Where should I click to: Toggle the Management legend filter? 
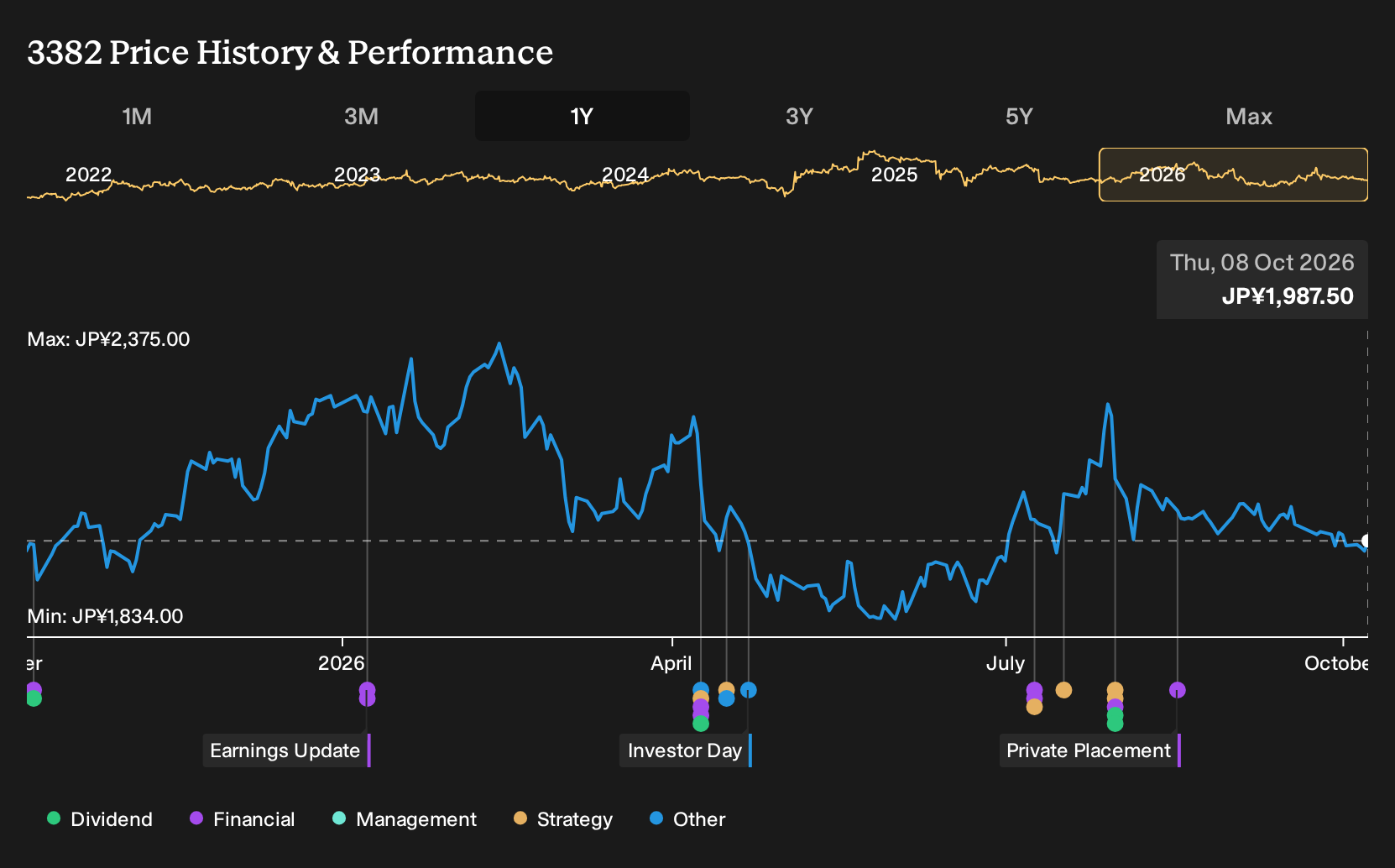coord(405,819)
